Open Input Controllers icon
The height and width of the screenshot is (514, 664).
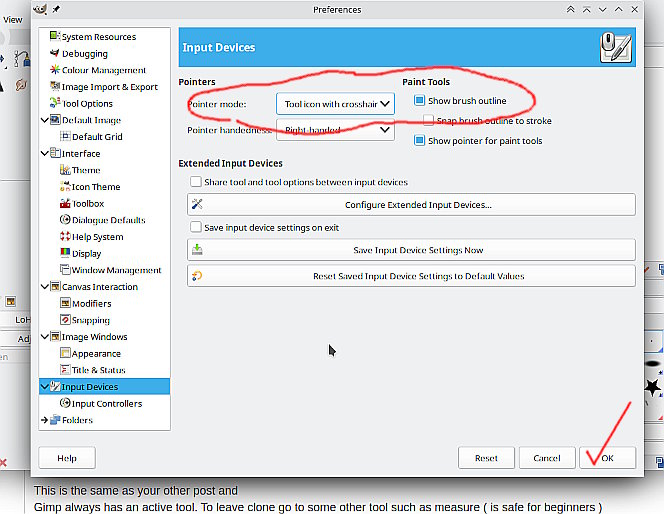(x=65, y=403)
